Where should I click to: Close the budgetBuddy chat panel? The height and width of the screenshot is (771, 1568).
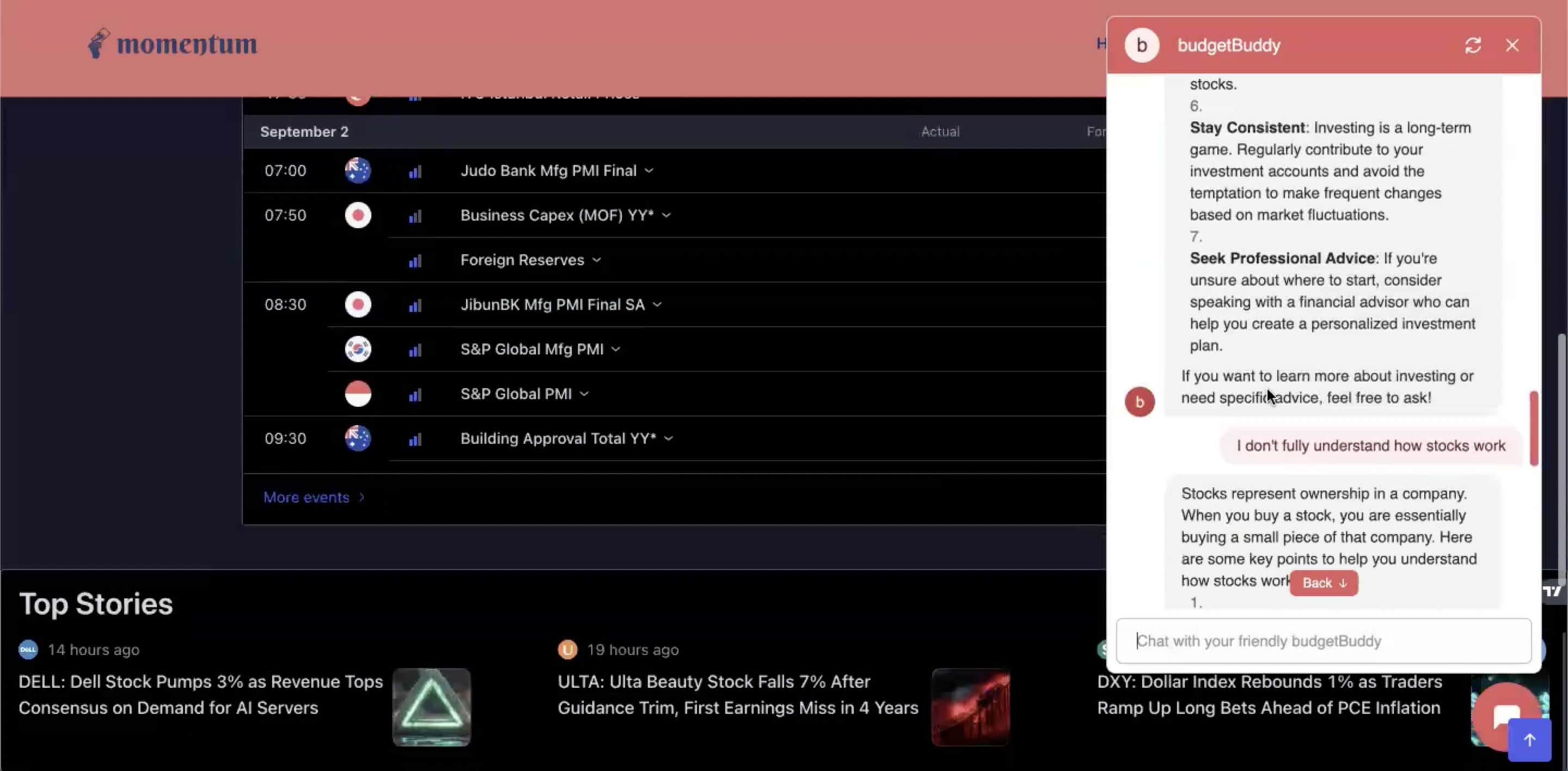1512,46
